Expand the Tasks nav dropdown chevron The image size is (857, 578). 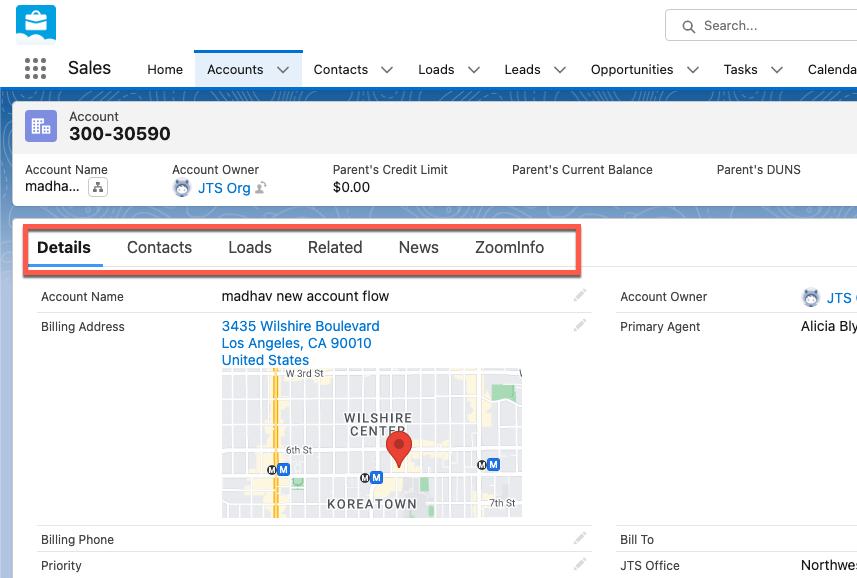(x=777, y=70)
